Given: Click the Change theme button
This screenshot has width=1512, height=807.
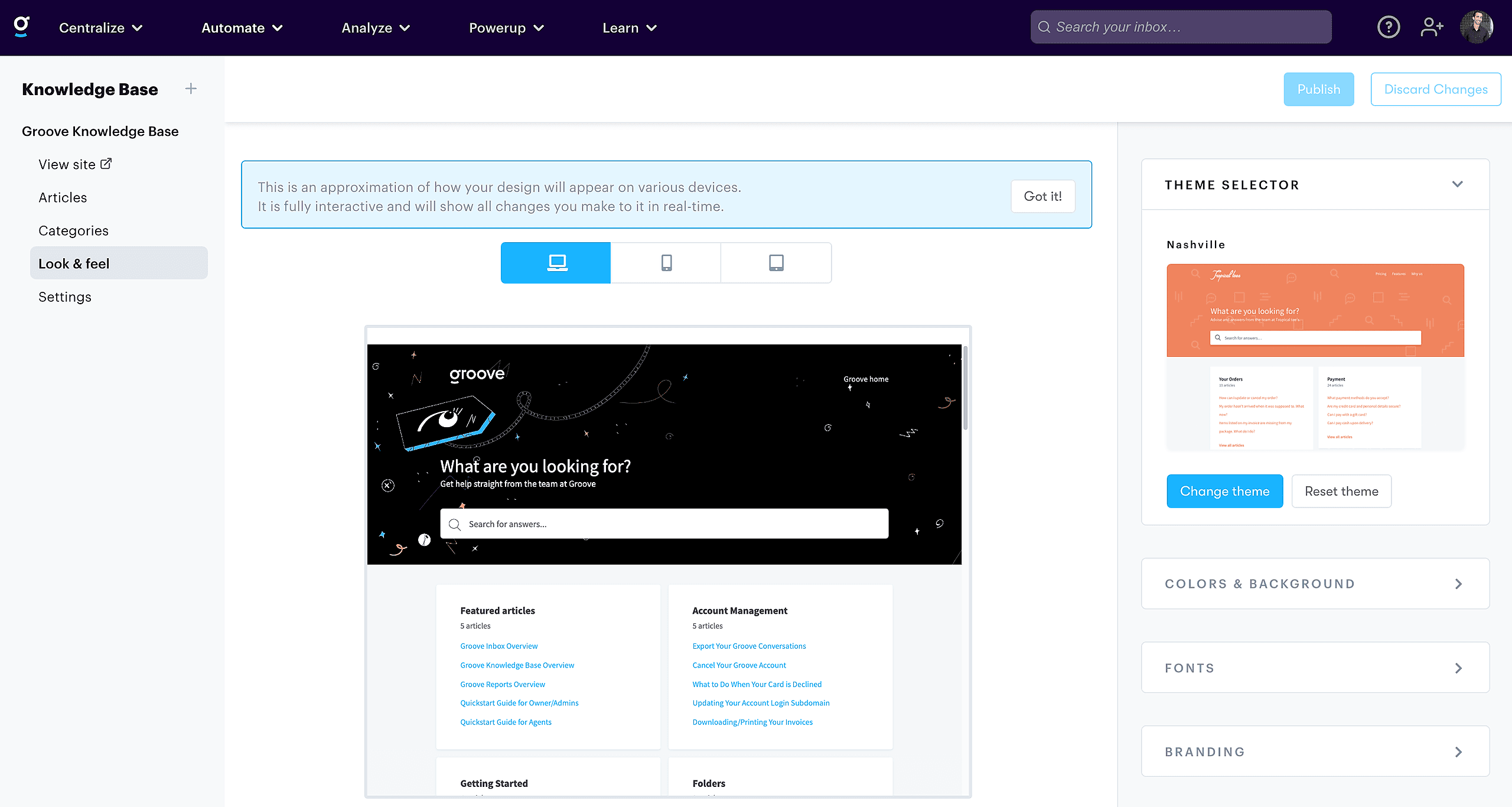Looking at the screenshot, I should [1224, 491].
